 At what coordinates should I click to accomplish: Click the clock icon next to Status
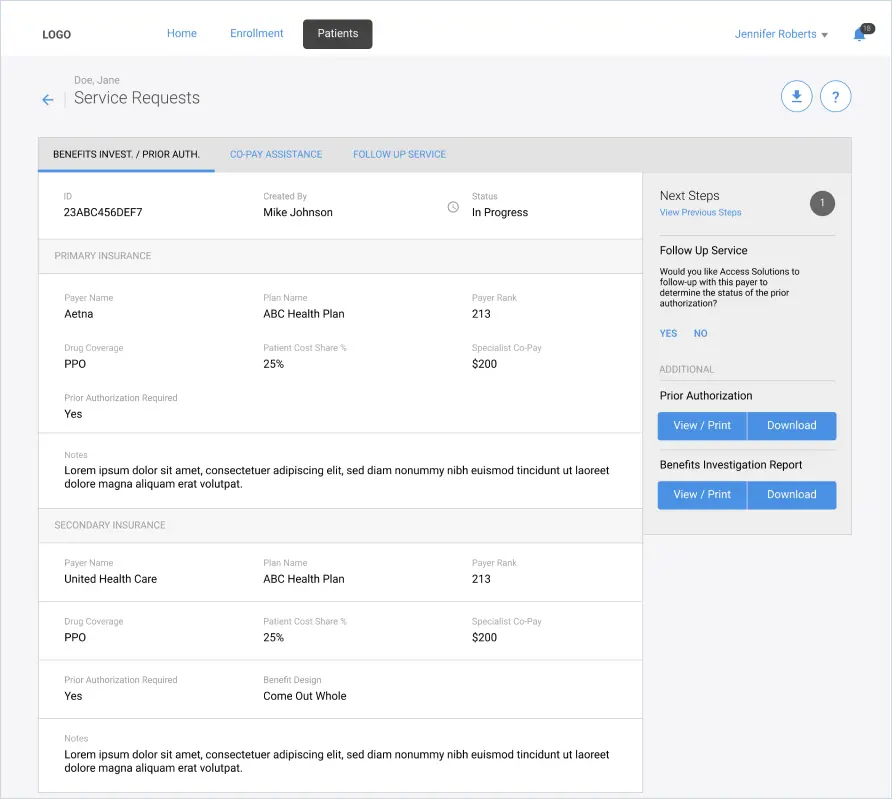point(453,207)
